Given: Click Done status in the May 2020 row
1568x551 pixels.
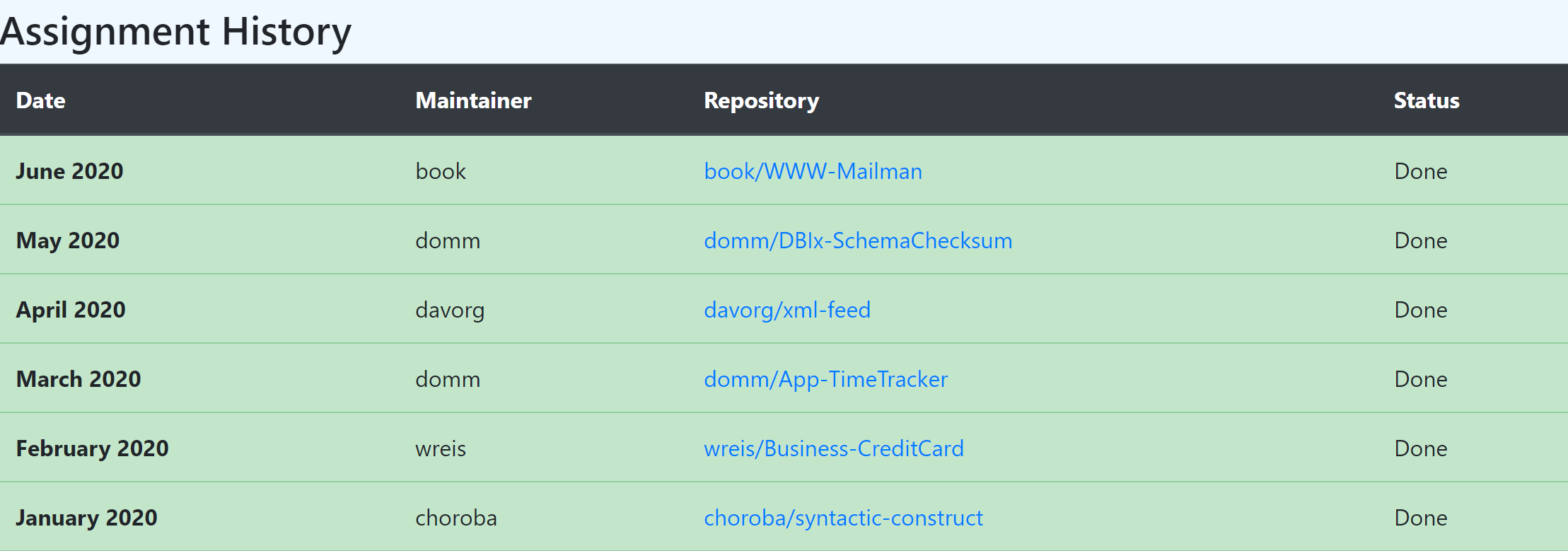Looking at the screenshot, I should point(1421,240).
